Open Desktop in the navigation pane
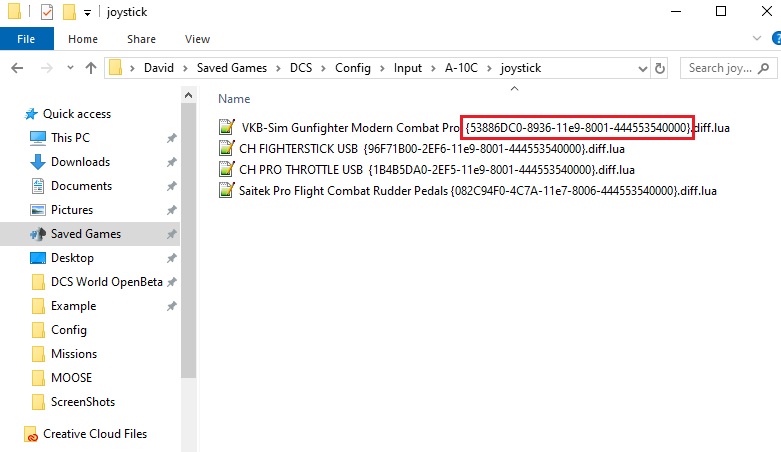 (72, 258)
